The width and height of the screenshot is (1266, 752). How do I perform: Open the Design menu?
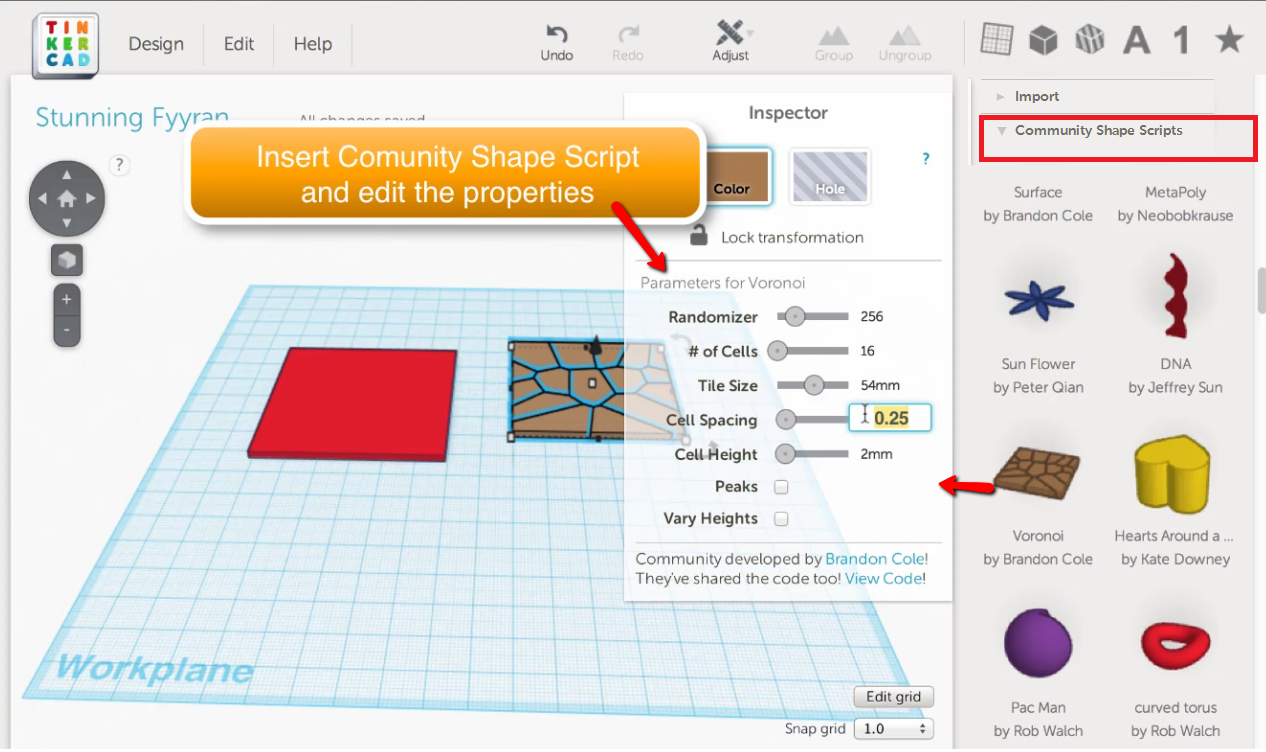coord(156,44)
